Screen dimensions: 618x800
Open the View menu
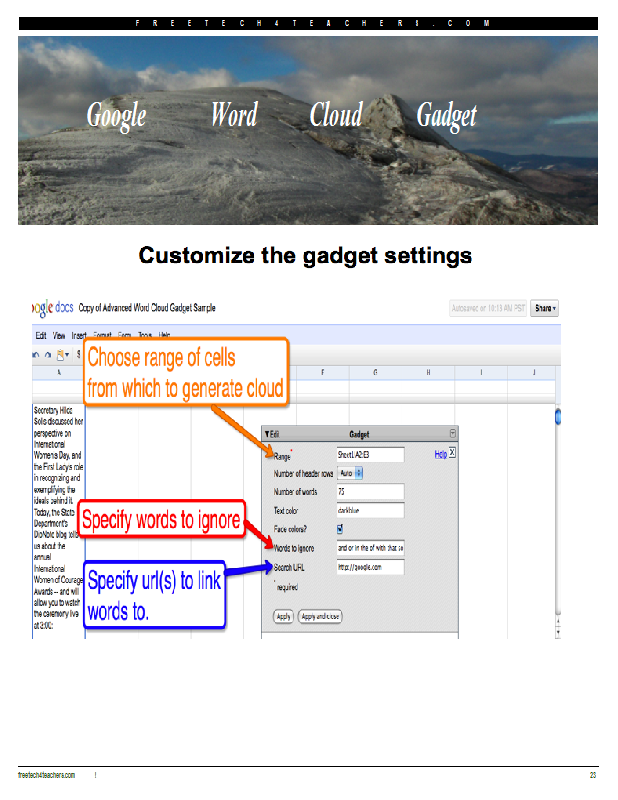pyautogui.click(x=59, y=336)
